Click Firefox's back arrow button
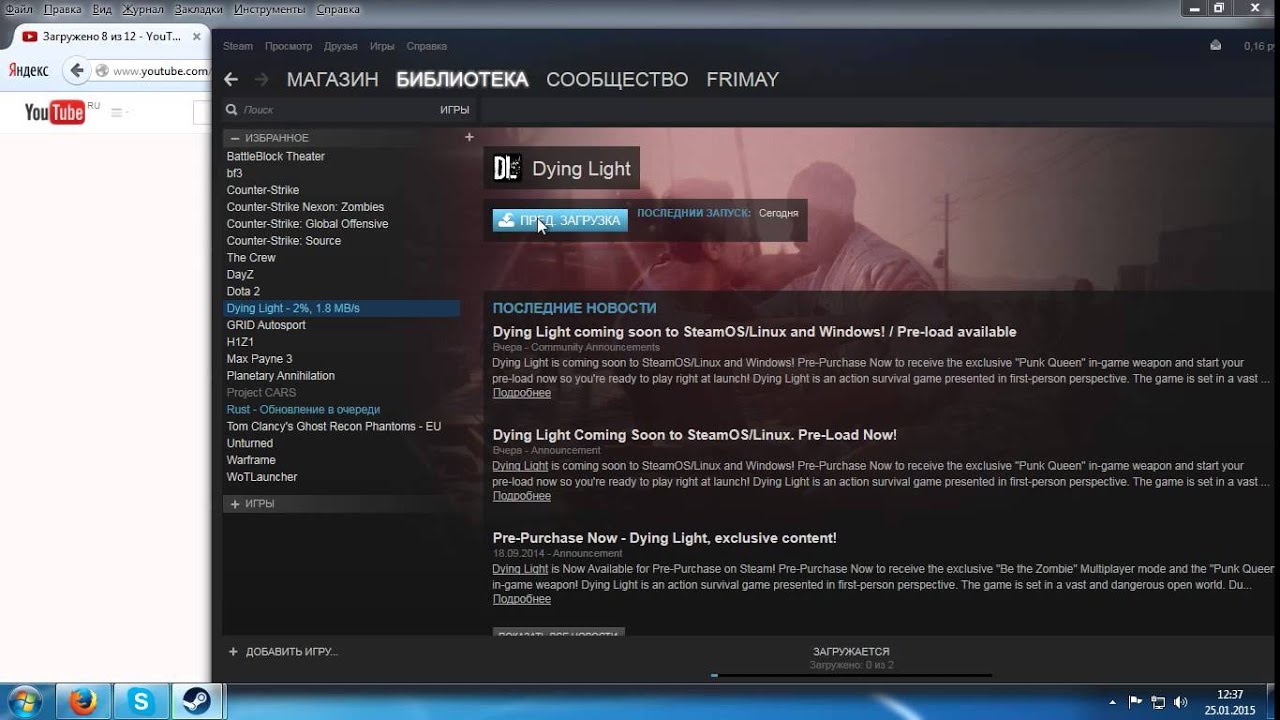 point(76,71)
